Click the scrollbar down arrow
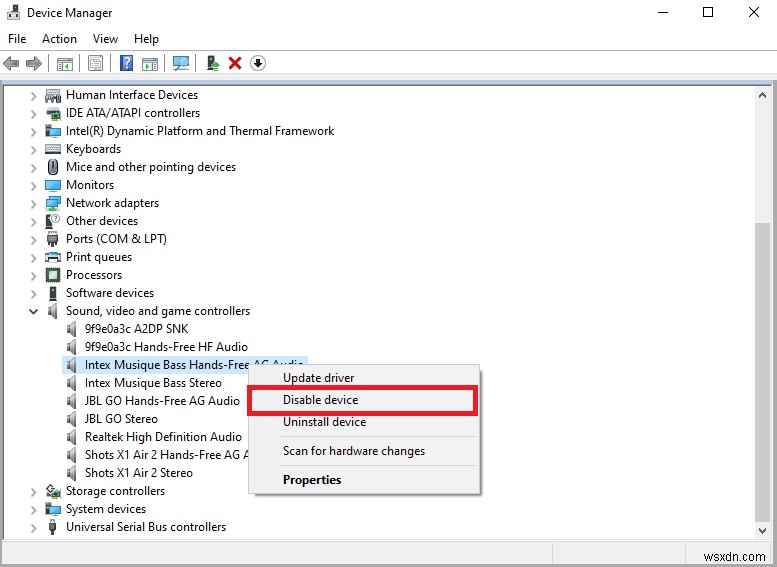This screenshot has width=777, height=567. coord(762,531)
